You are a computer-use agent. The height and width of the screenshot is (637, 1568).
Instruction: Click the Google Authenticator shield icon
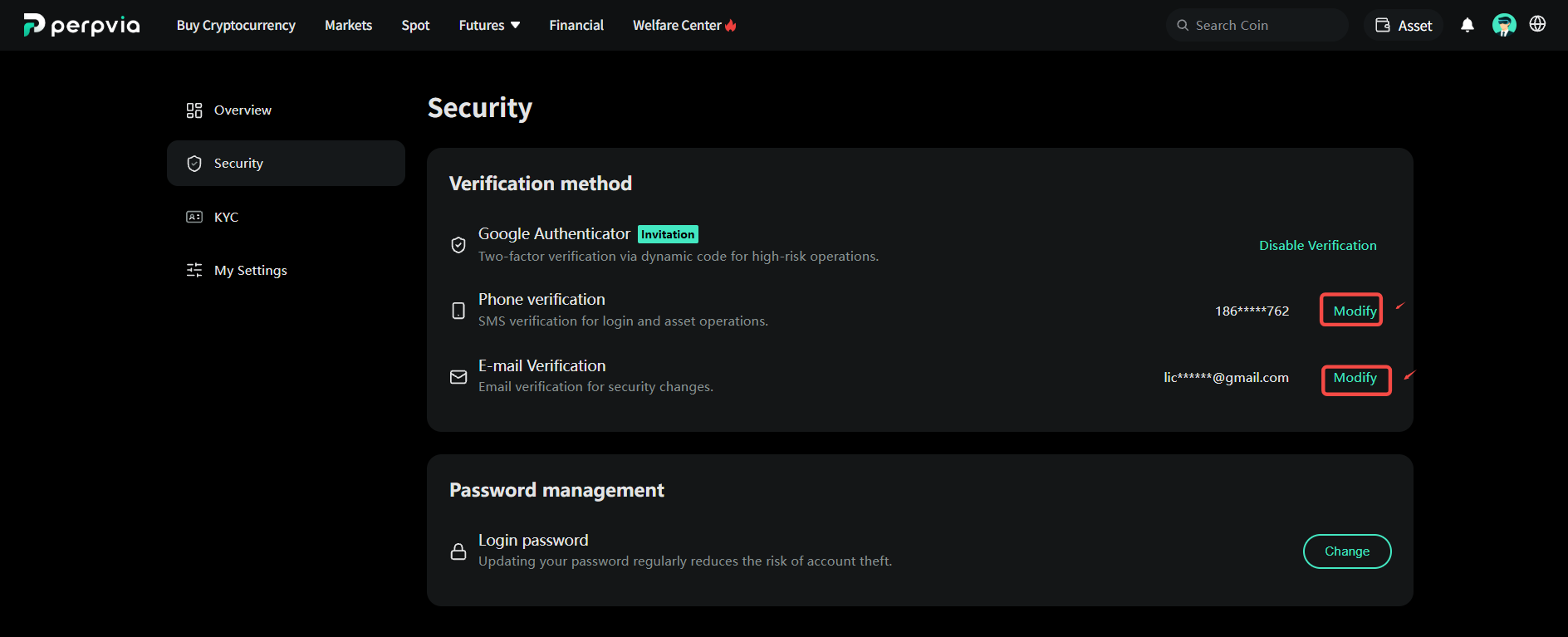[458, 245]
